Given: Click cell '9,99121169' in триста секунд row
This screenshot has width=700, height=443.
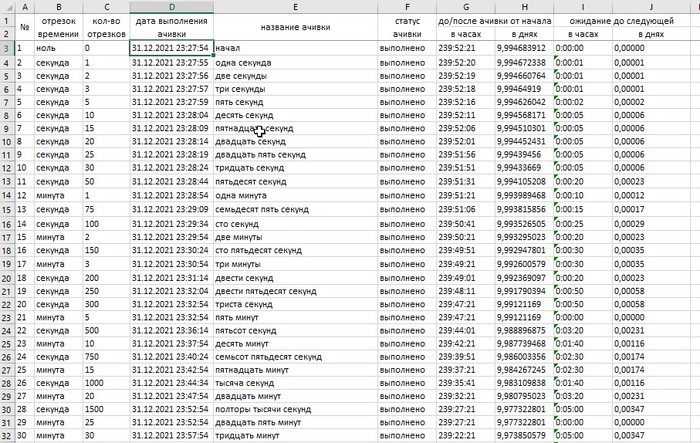Looking at the screenshot, I should (524, 305).
